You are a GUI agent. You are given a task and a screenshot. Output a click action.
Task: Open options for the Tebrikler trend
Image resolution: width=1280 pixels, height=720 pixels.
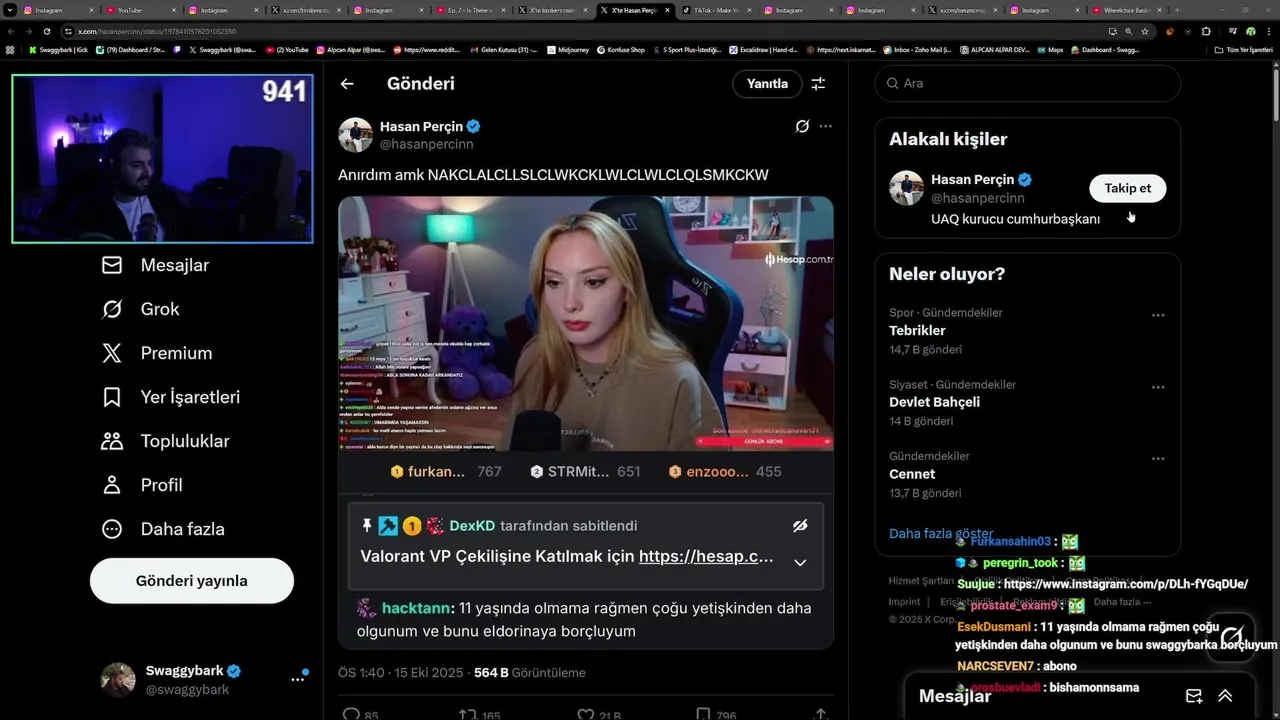pyautogui.click(x=1158, y=315)
